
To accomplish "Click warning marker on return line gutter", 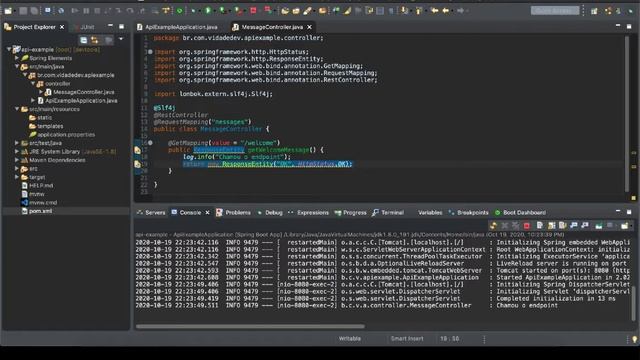I will tap(138, 164).
